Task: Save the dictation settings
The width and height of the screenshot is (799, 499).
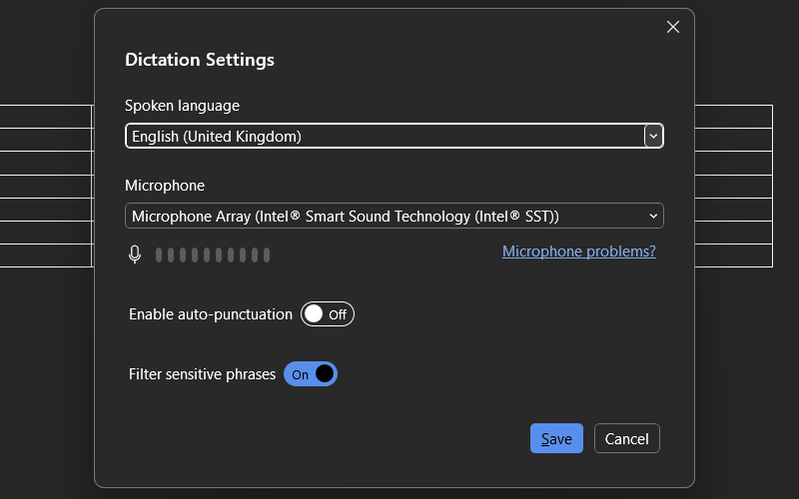Action: tap(556, 439)
